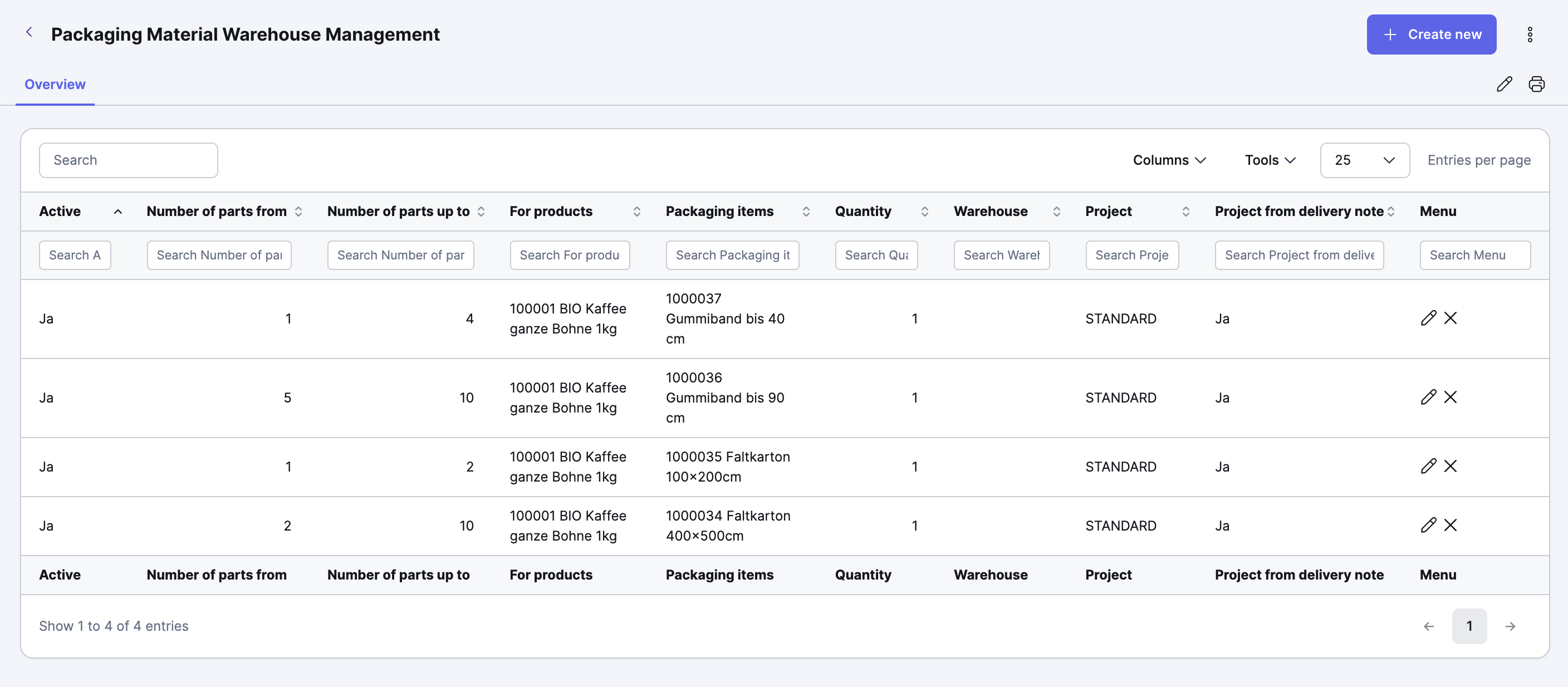Go to previous page with left arrow
Screen dimensions: 1568x687
click(x=1429, y=626)
